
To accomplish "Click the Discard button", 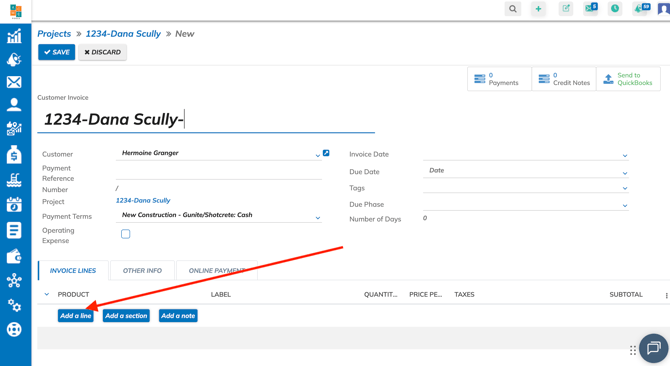I will click(103, 52).
